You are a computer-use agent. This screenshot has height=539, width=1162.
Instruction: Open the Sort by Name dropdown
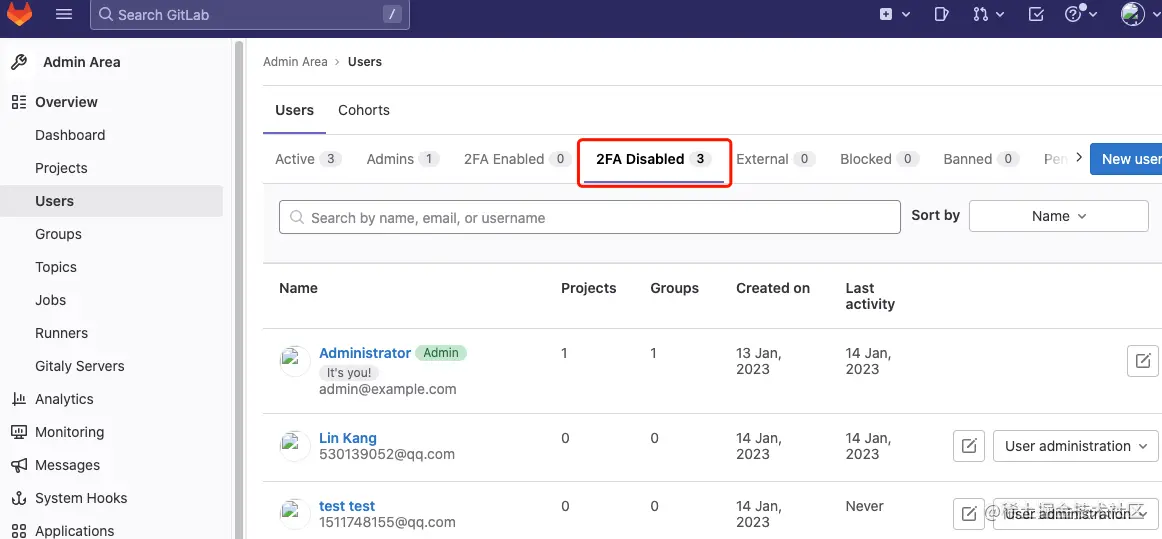pyautogui.click(x=1058, y=216)
